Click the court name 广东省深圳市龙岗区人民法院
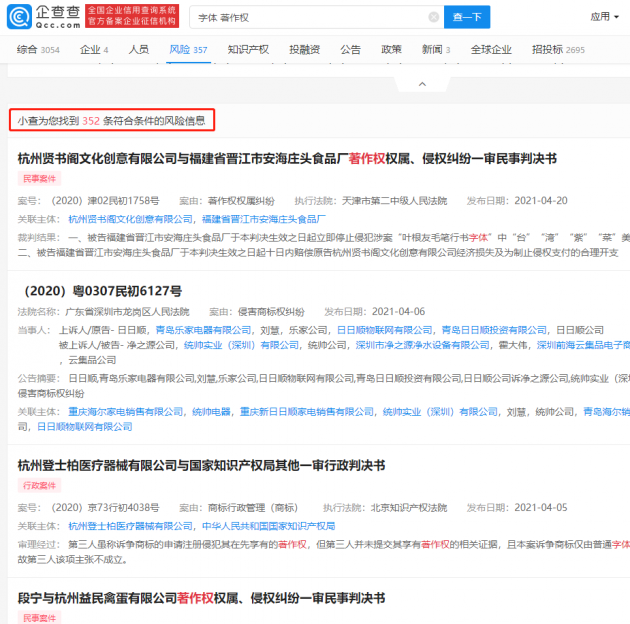 click(127, 312)
